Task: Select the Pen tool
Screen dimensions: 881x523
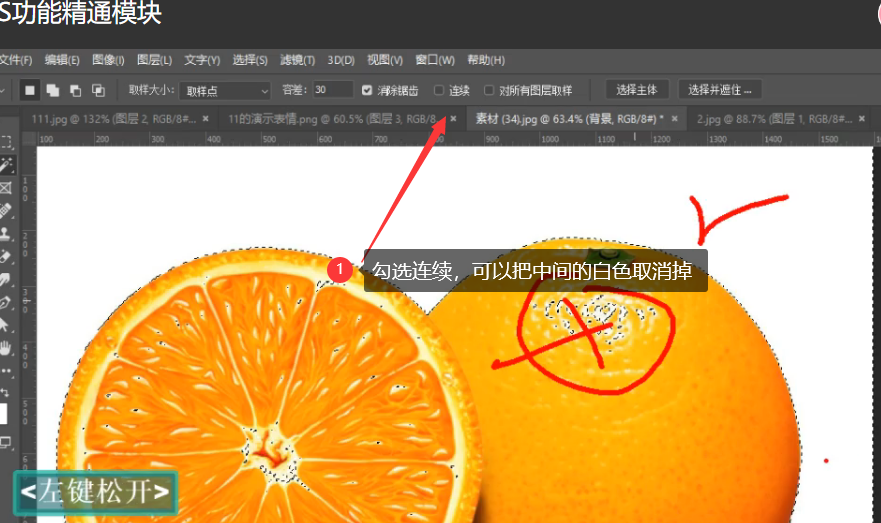Action: click(x=6, y=302)
